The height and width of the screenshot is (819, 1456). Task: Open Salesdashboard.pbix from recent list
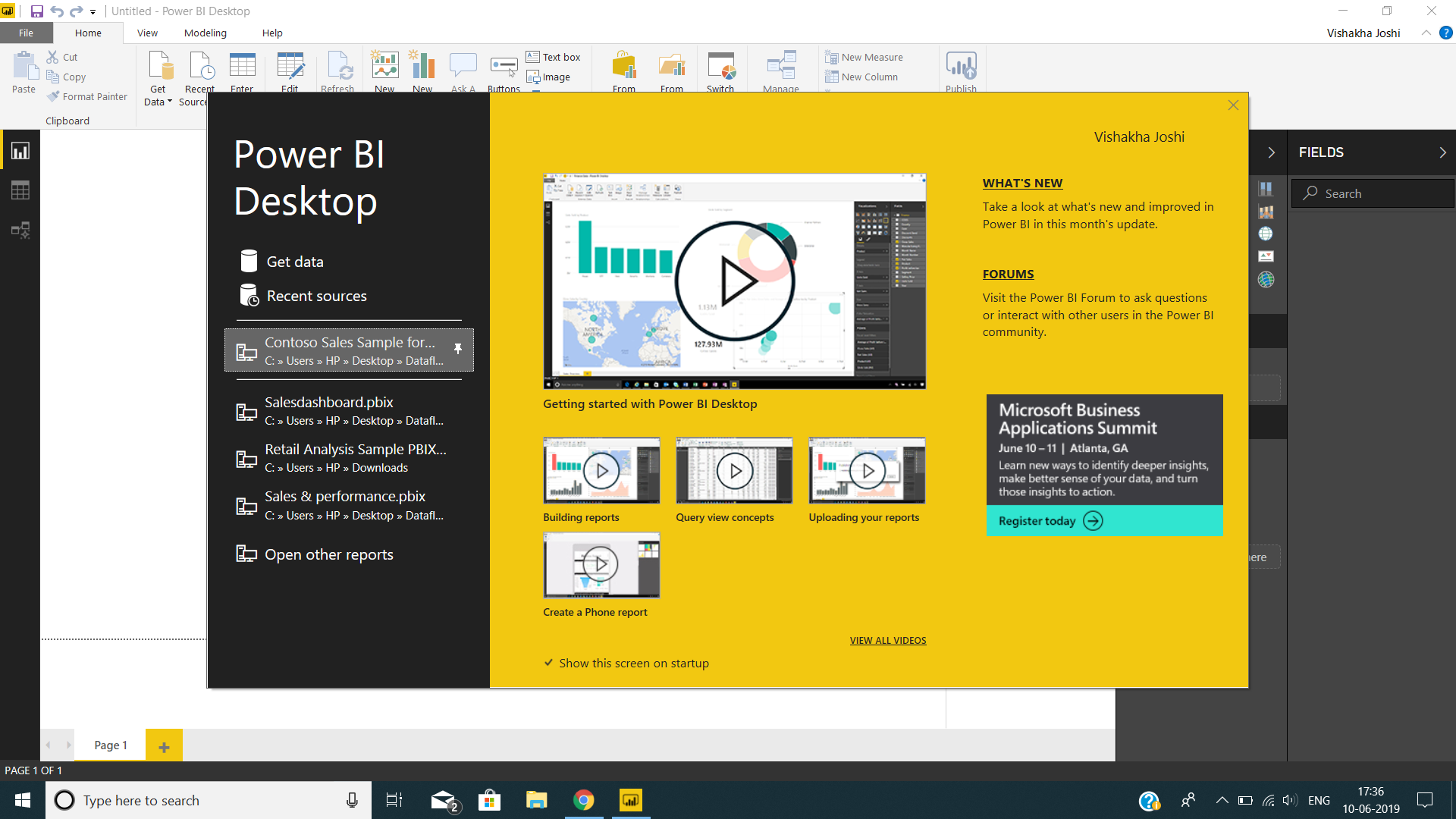(x=341, y=410)
